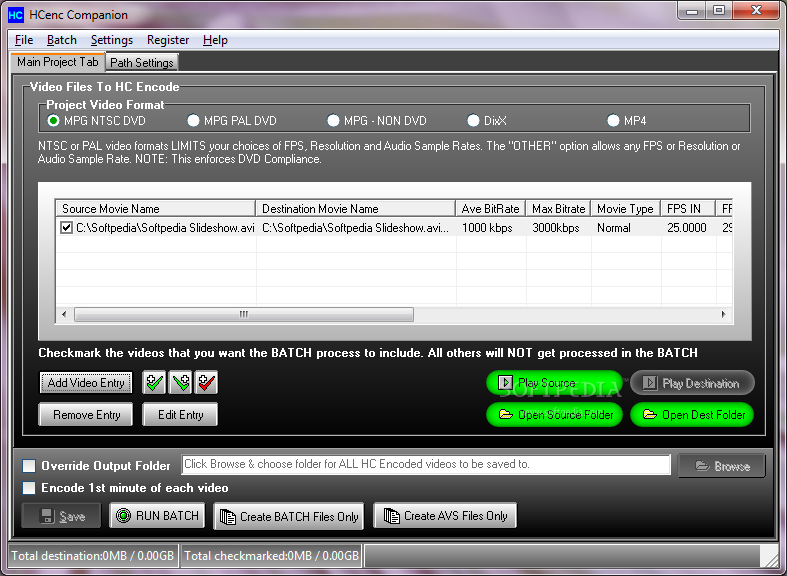Uncheck the Softpedia Slideshow.avi row checkbox
Viewport: 787px width, 576px height.
pyautogui.click(x=66, y=228)
